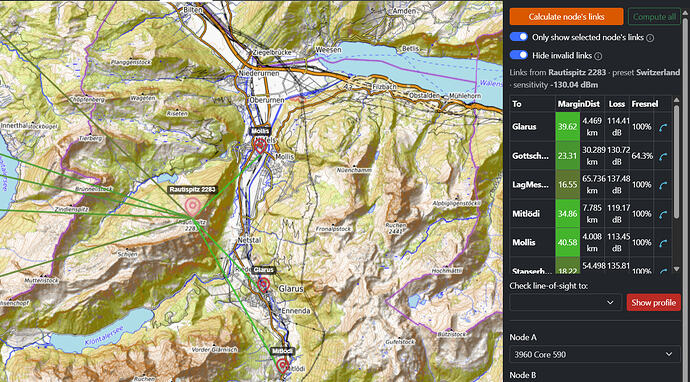
Task: Click the 65.736 km distance cell
Action: (592, 185)
